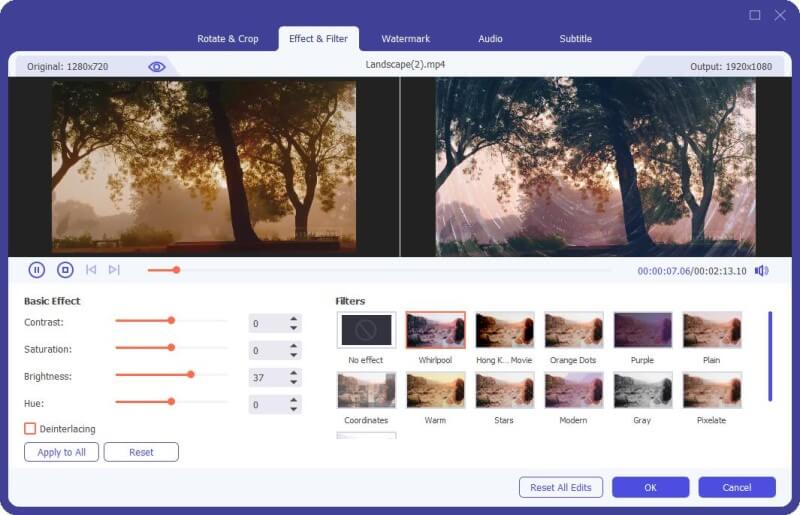Adjust the Brightness slider handle
800x515 pixels.
[191, 375]
